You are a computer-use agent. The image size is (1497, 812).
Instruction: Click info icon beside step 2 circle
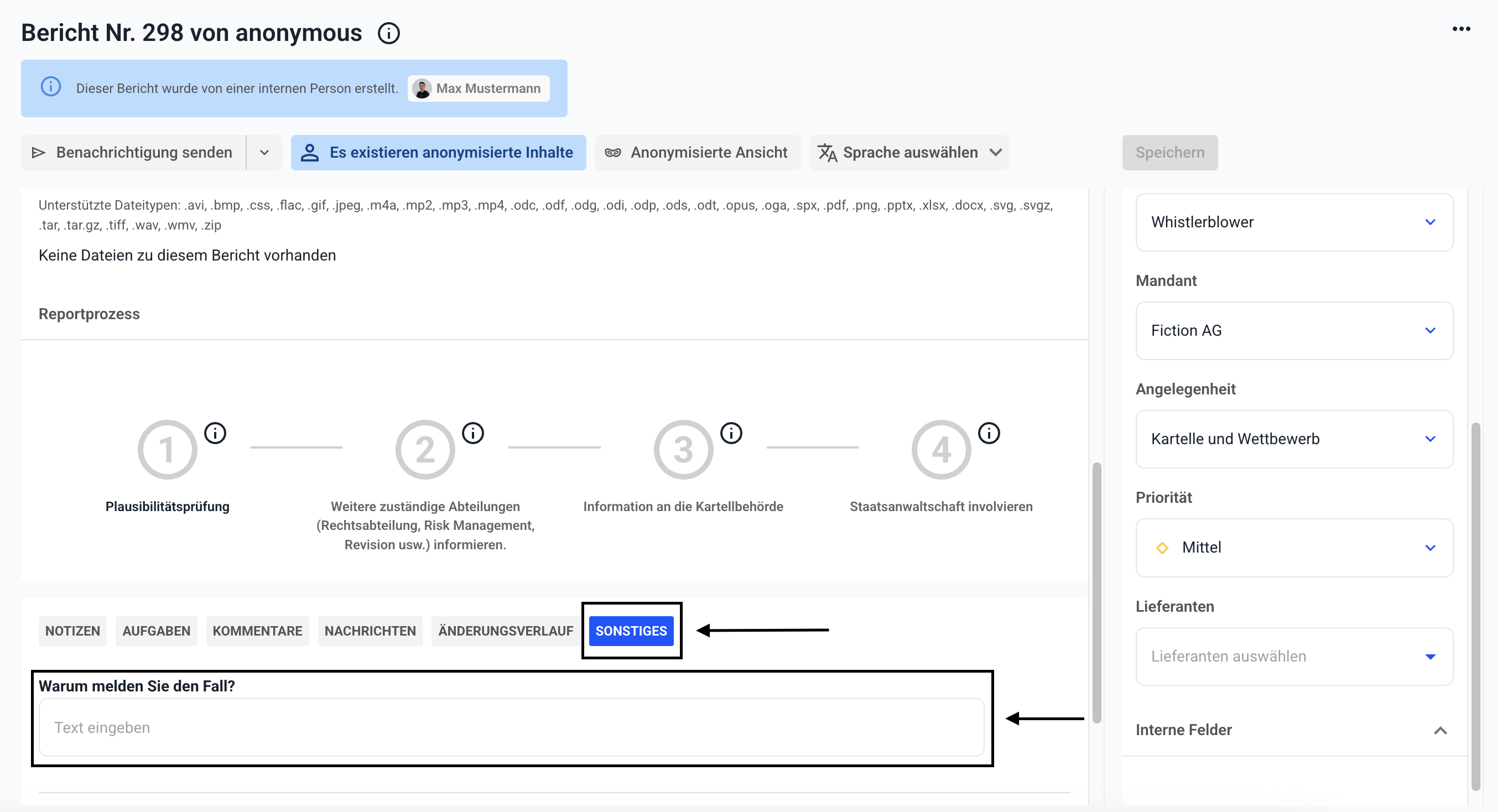click(x=472, y=433)
